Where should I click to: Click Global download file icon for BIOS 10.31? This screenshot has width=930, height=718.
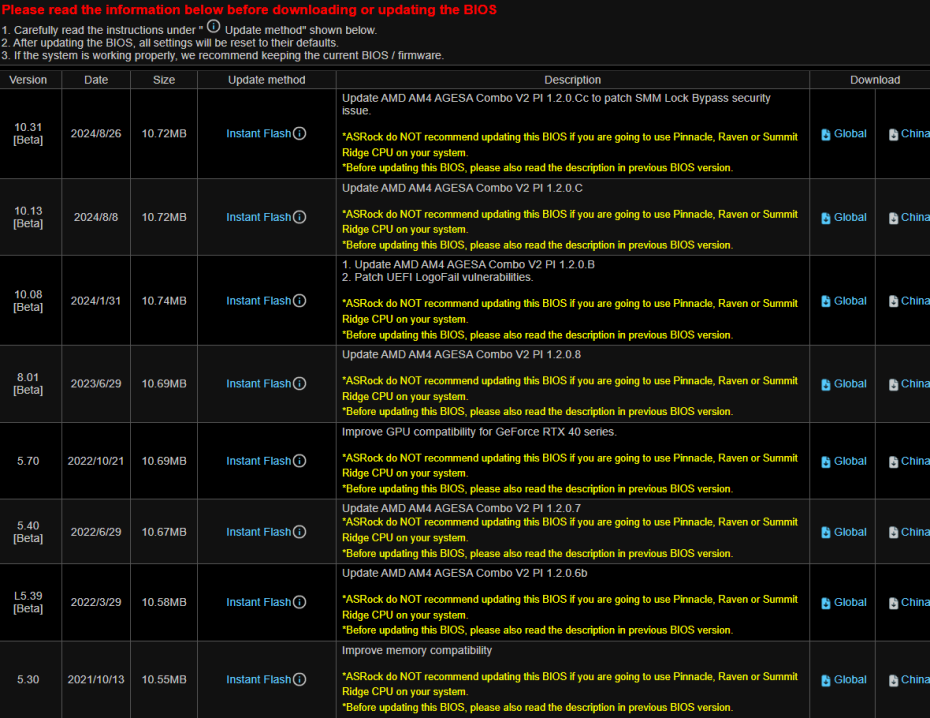[826, 135]
